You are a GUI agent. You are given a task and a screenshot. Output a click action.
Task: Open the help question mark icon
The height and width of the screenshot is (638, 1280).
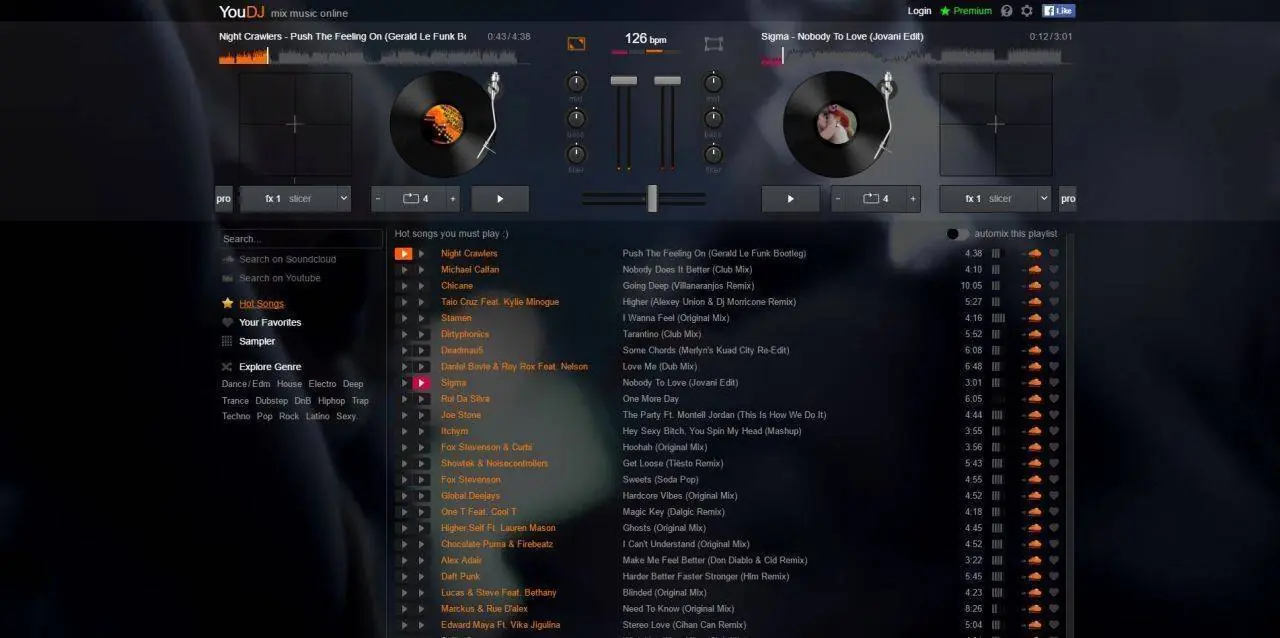pos(1007,11)
